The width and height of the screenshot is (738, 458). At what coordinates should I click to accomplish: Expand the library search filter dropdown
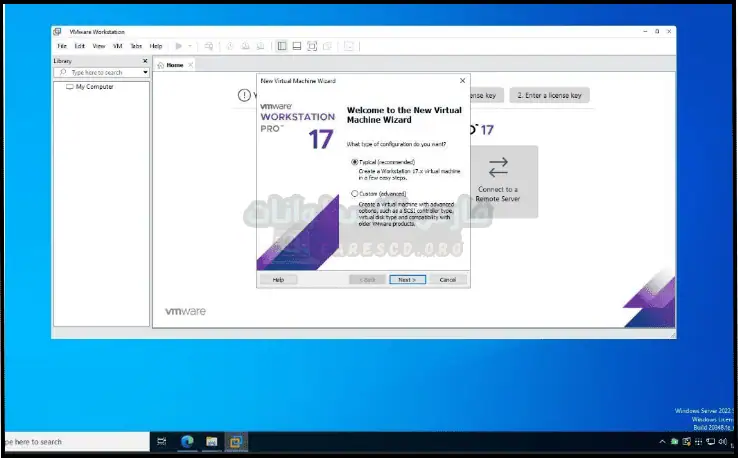point(145,73)
